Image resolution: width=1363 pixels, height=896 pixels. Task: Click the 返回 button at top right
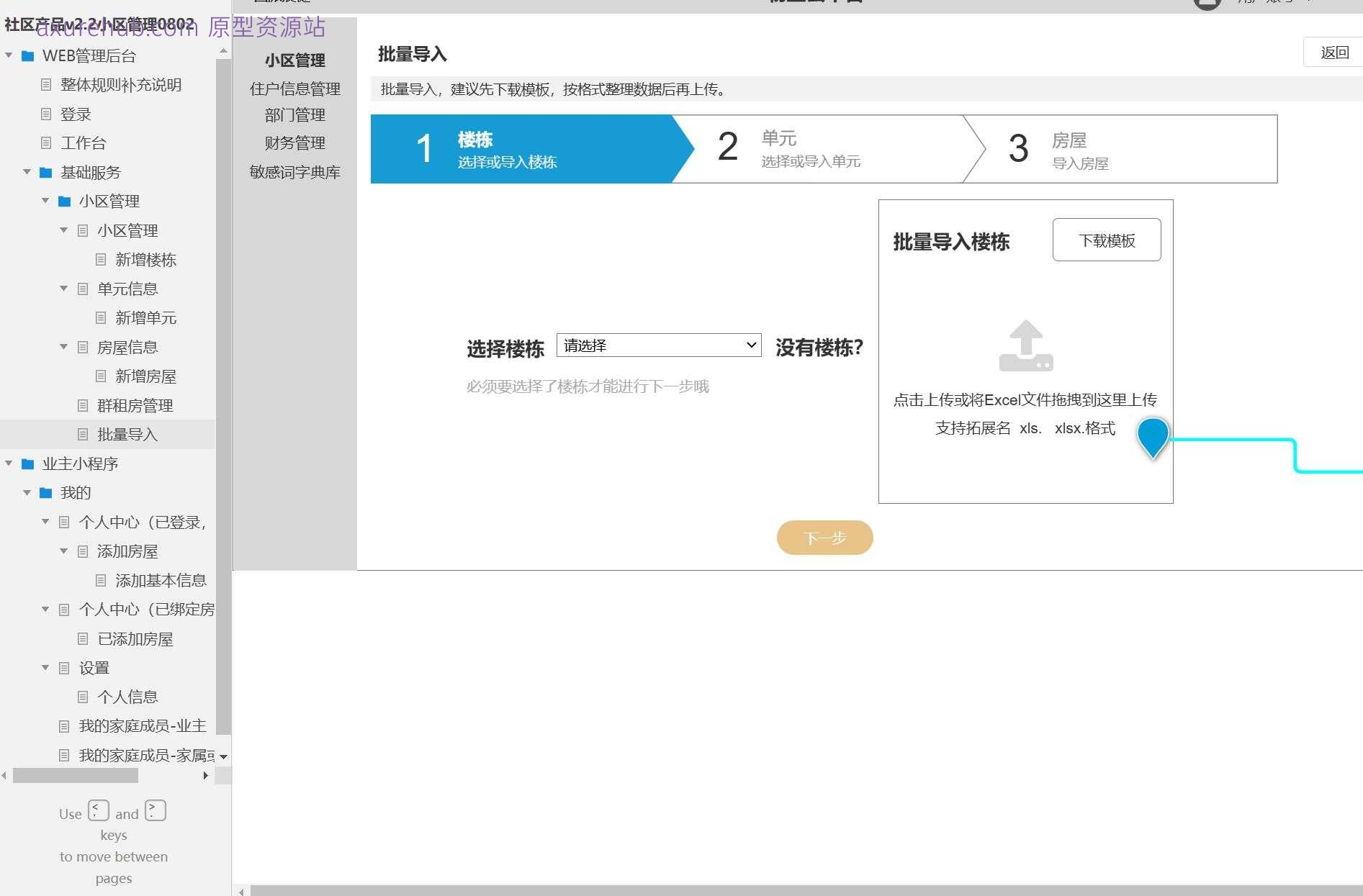click(x=1335, y=53)
